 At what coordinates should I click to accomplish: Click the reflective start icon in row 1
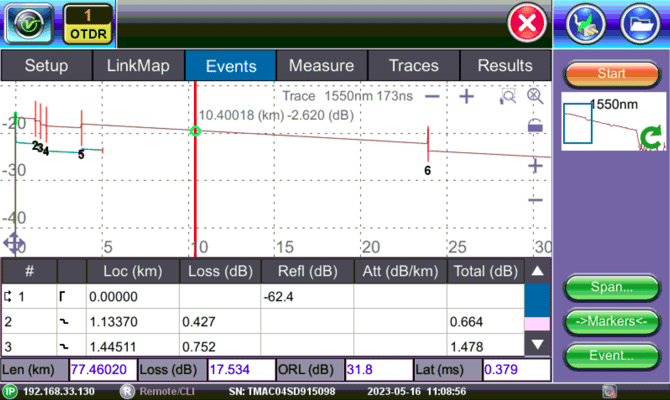click(62, 296)
